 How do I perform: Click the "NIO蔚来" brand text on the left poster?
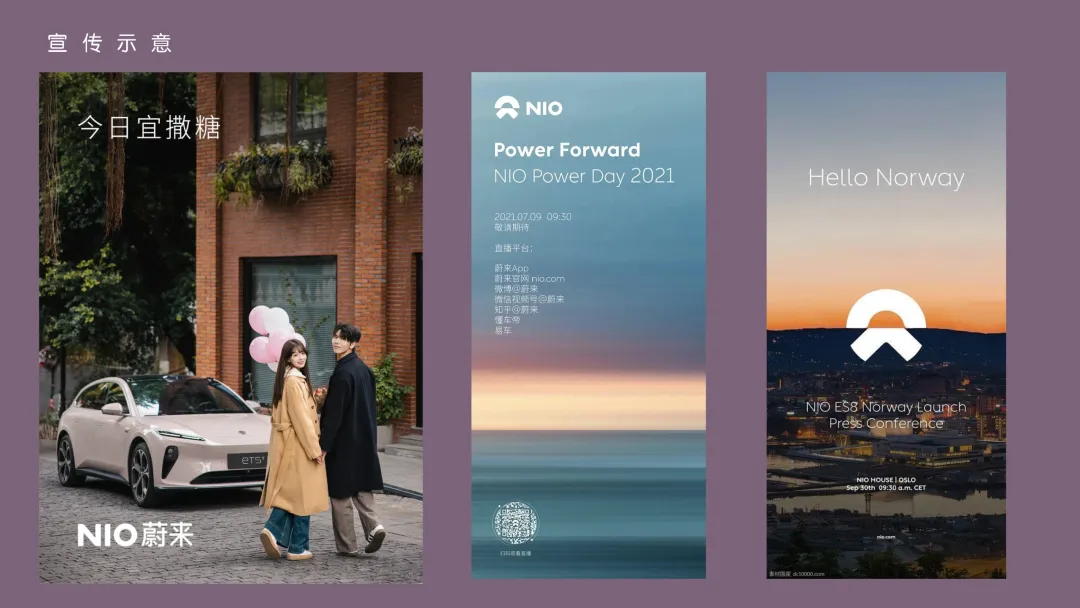[x=135, y=535]
